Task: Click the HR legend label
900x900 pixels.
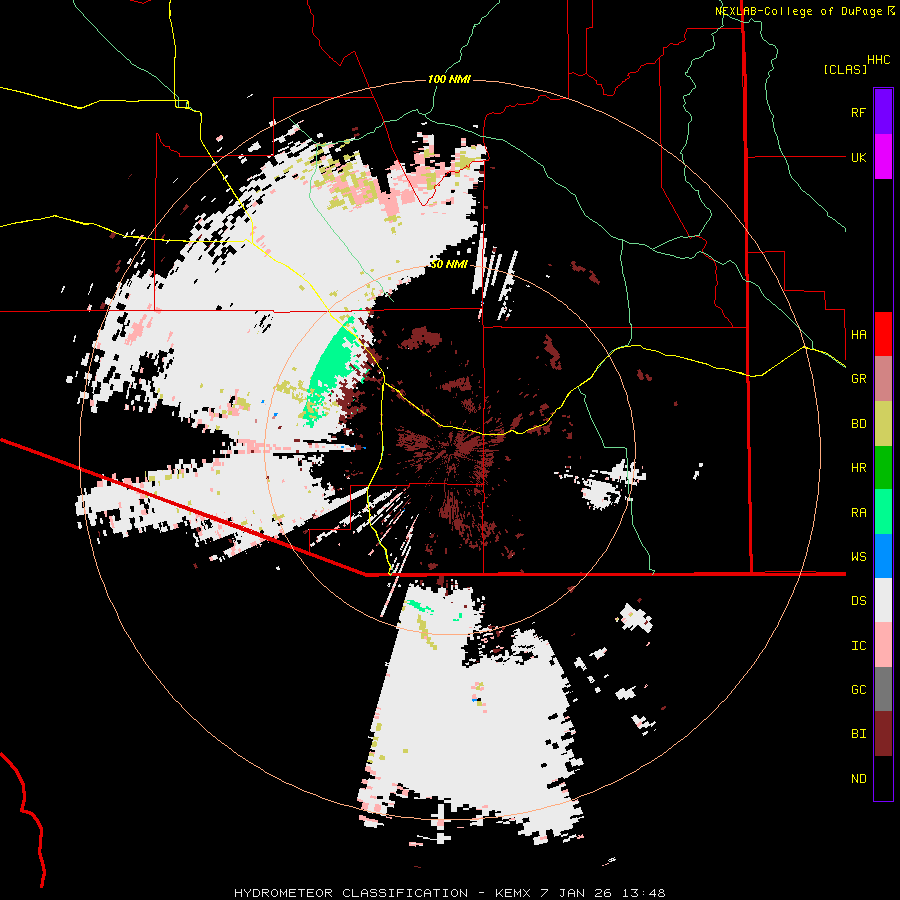Action: 858,468
